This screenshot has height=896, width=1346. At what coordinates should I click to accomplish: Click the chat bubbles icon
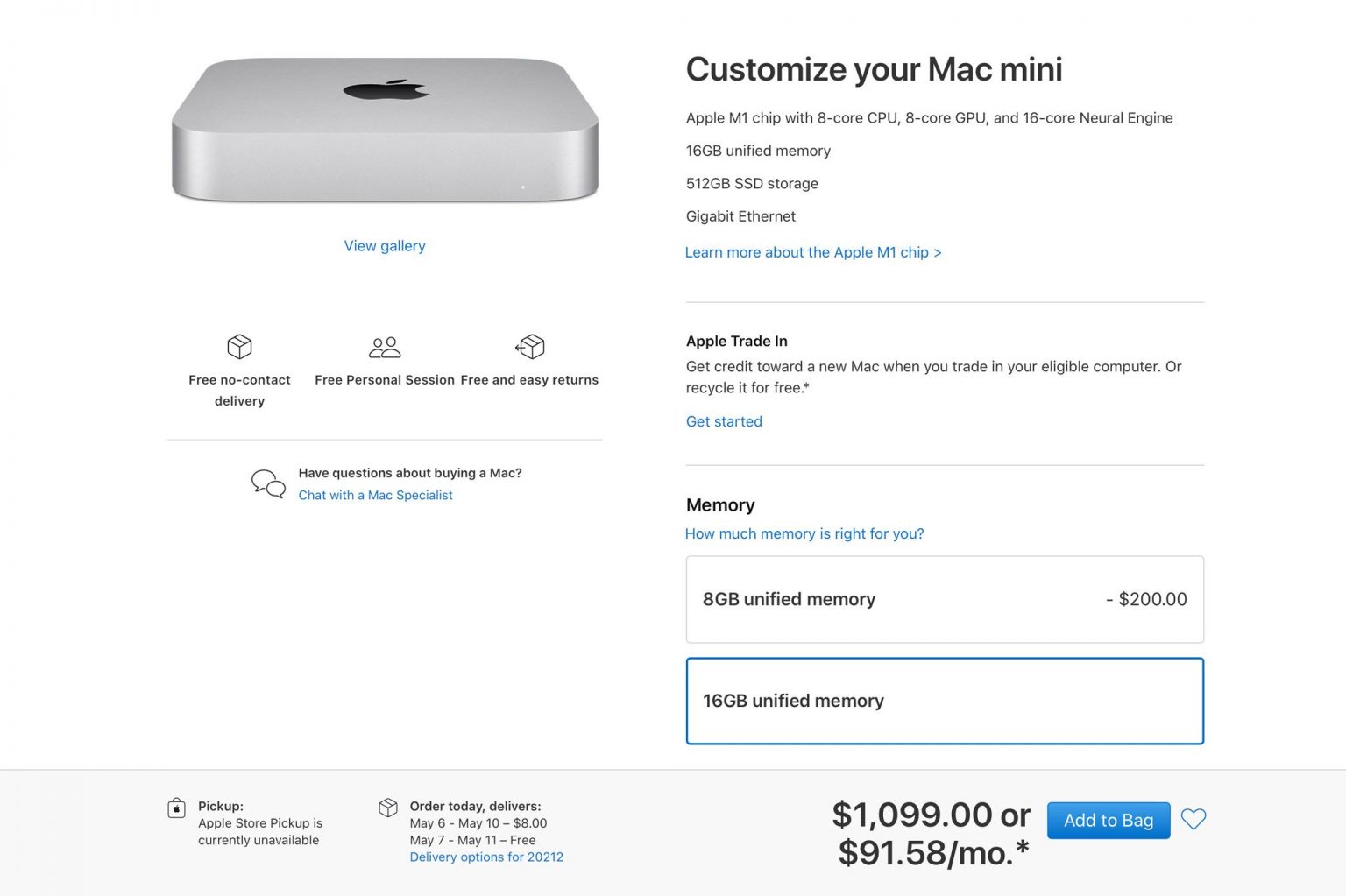[x=267, y=483]
